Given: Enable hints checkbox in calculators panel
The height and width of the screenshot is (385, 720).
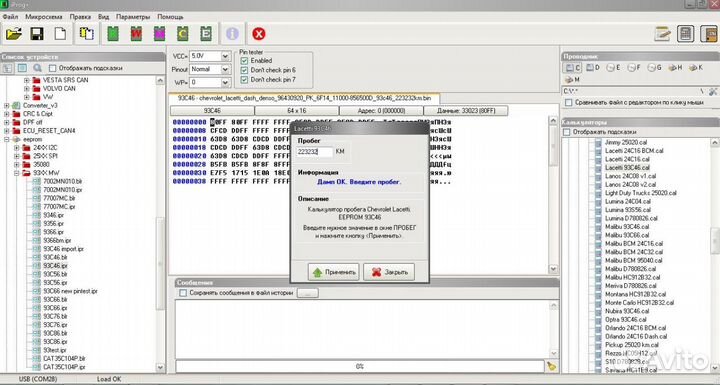Looking at the screenshot, I should point(567,132).
